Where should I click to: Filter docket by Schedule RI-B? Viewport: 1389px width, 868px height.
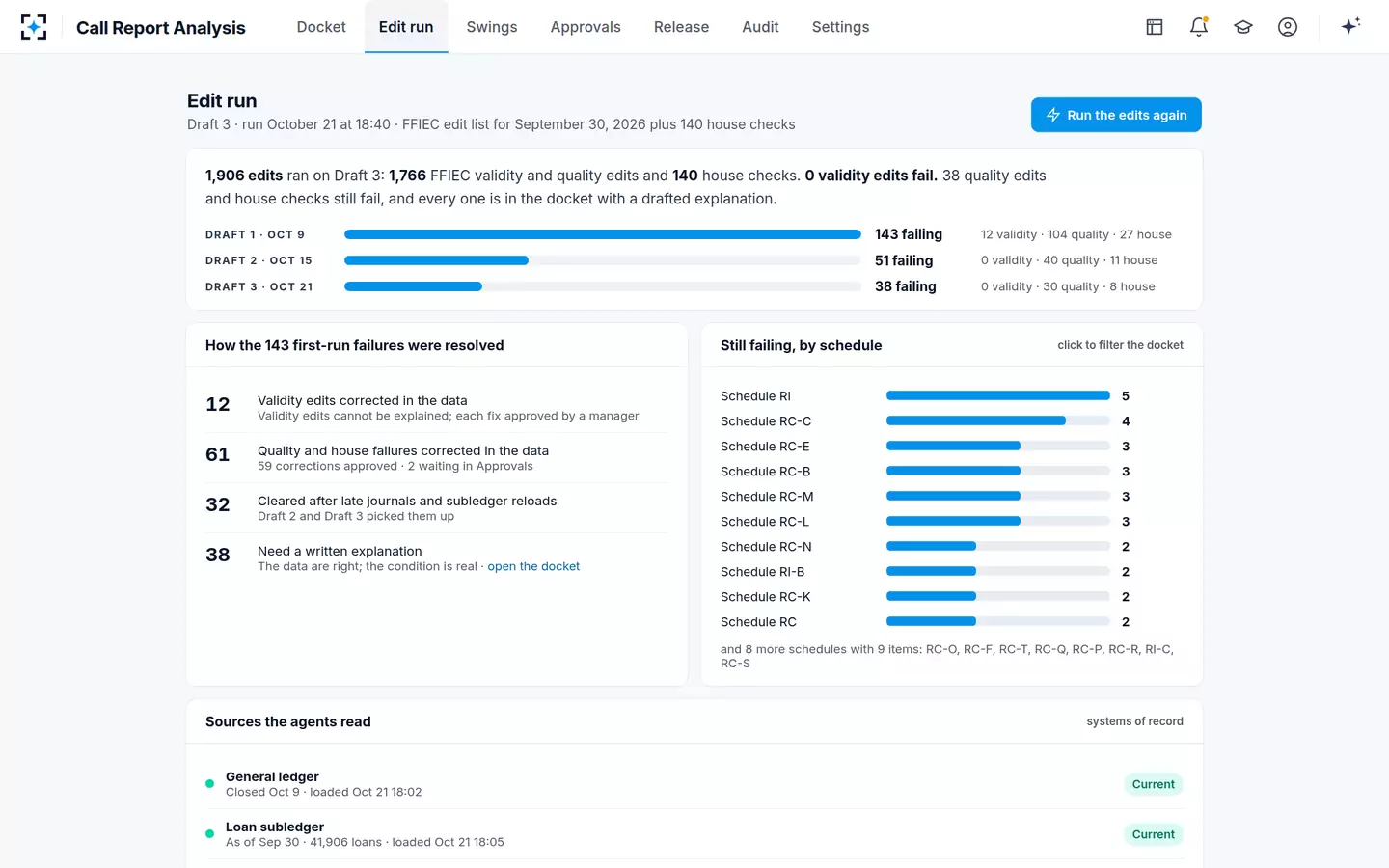[x=951, y=572]
